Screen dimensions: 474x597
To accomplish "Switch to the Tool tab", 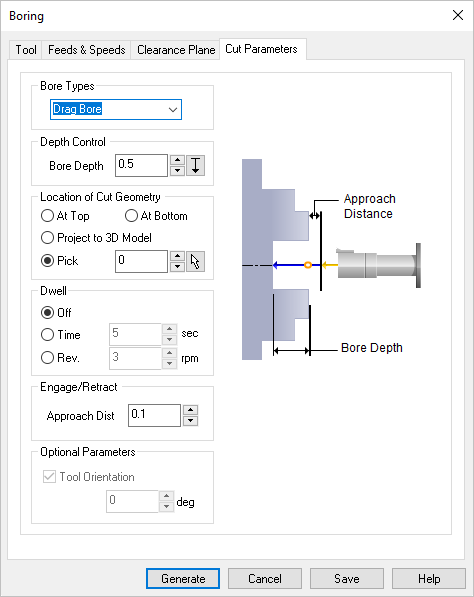I will point(26,50).
